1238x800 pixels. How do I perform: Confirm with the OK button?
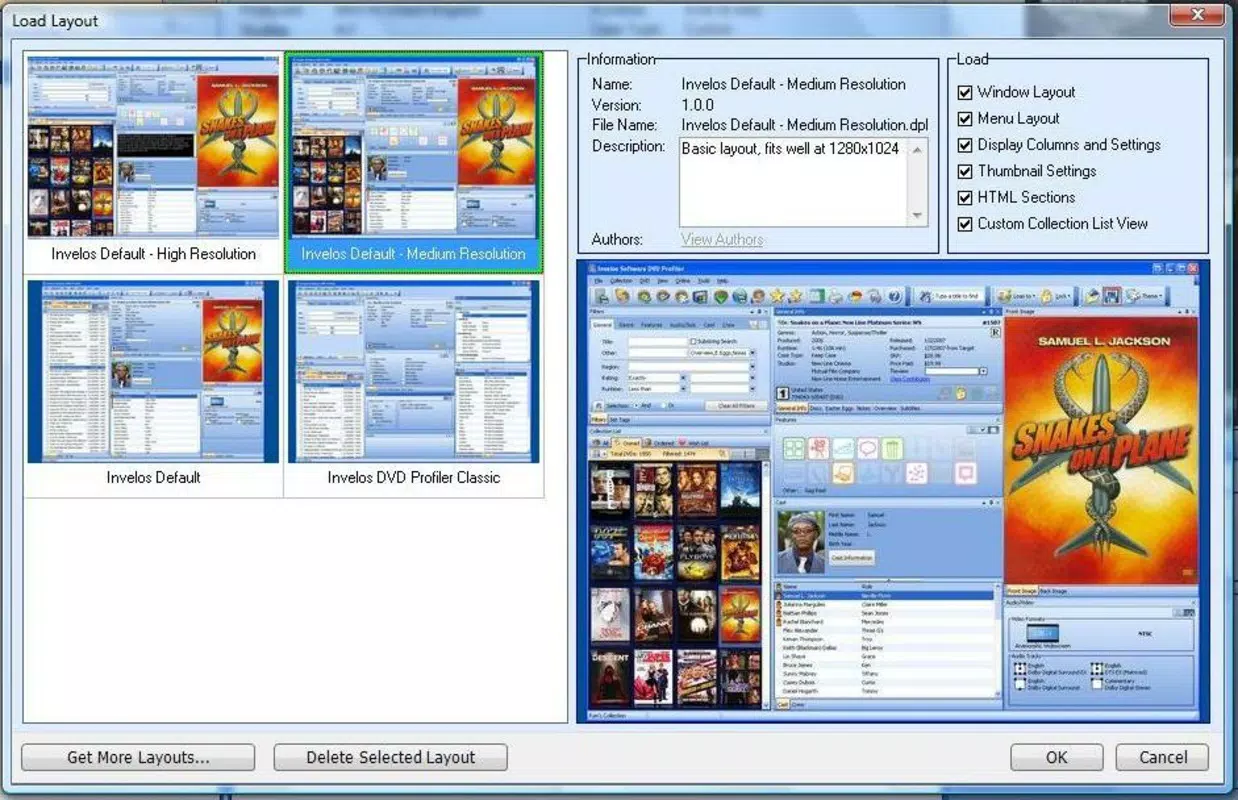1056,757
